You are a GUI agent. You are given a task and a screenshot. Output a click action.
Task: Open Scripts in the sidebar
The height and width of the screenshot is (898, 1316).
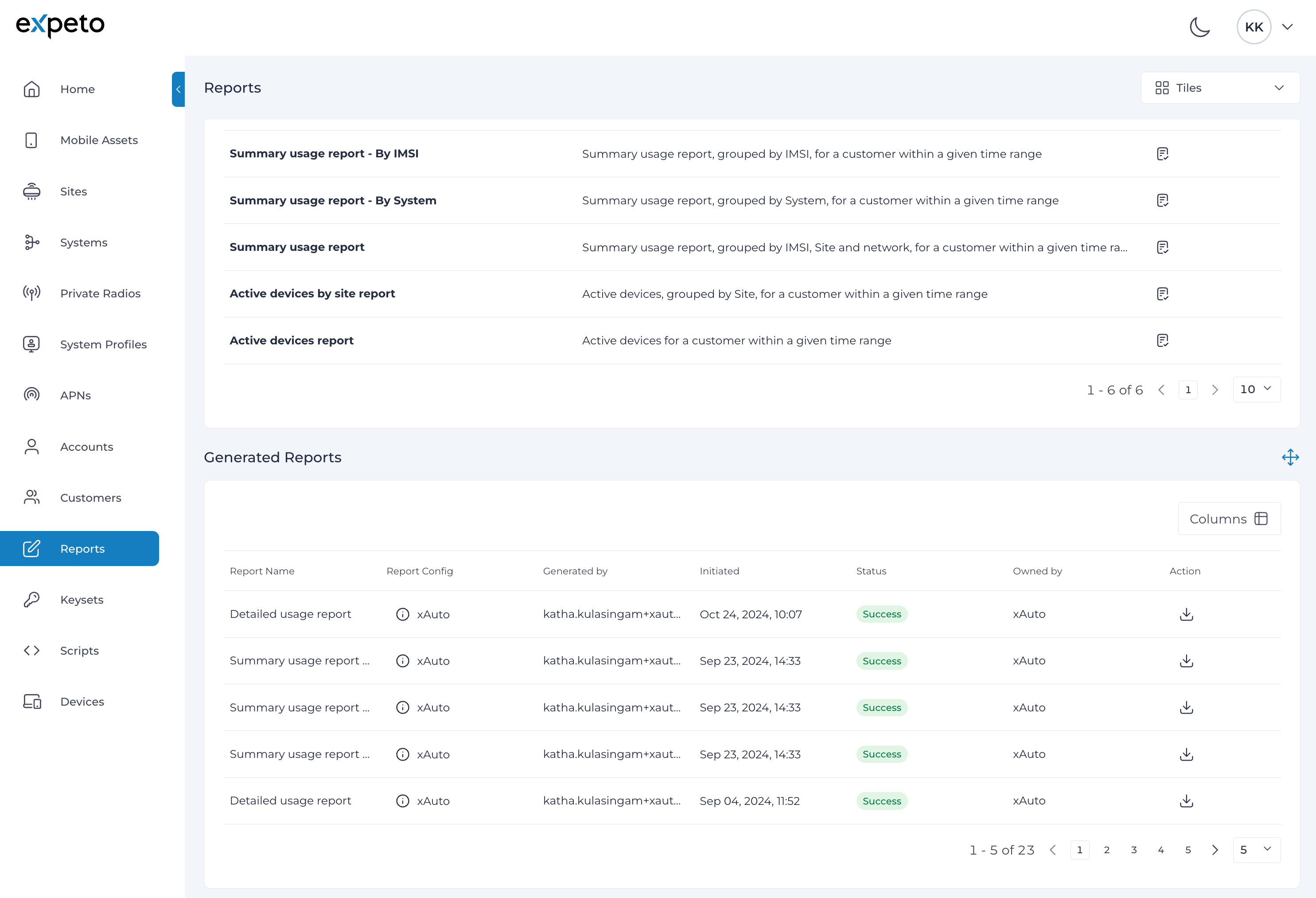pyautogui.click(x=79, y=650)
